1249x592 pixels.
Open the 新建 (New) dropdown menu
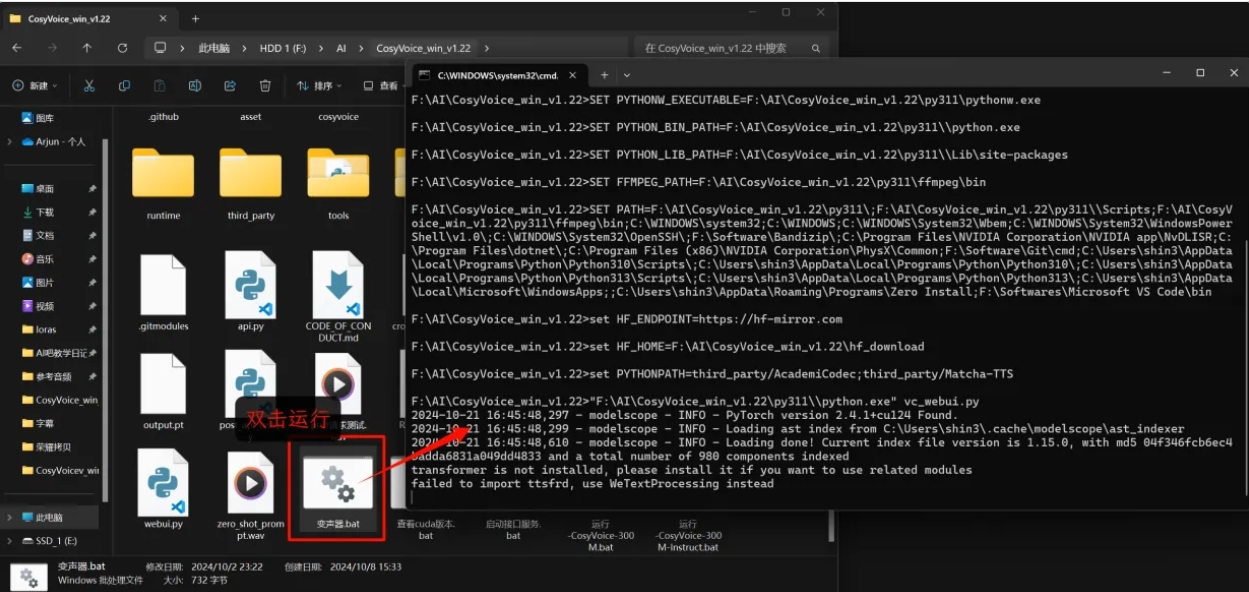tap(35, 86)
